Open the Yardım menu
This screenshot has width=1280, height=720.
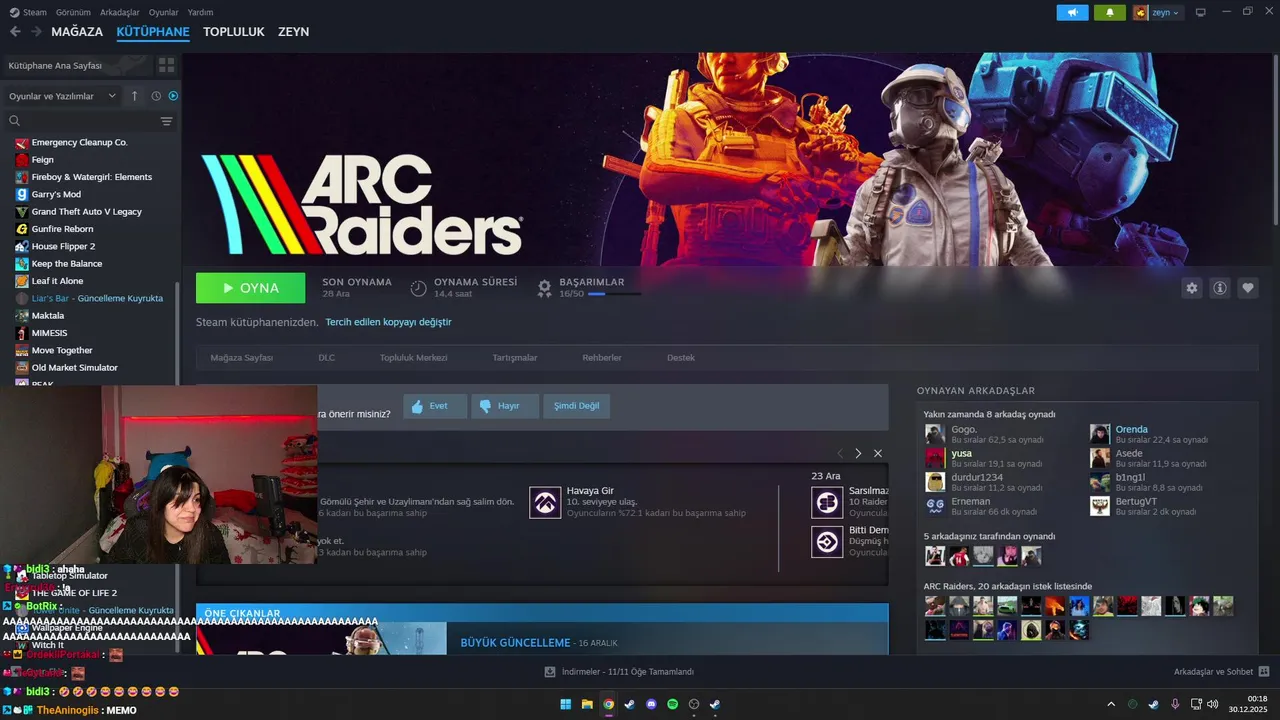200,12
